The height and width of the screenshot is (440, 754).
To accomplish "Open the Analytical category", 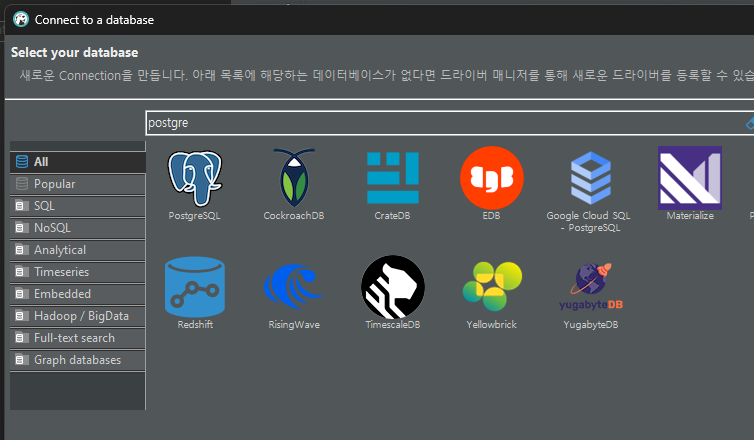I will click(77, 250).
